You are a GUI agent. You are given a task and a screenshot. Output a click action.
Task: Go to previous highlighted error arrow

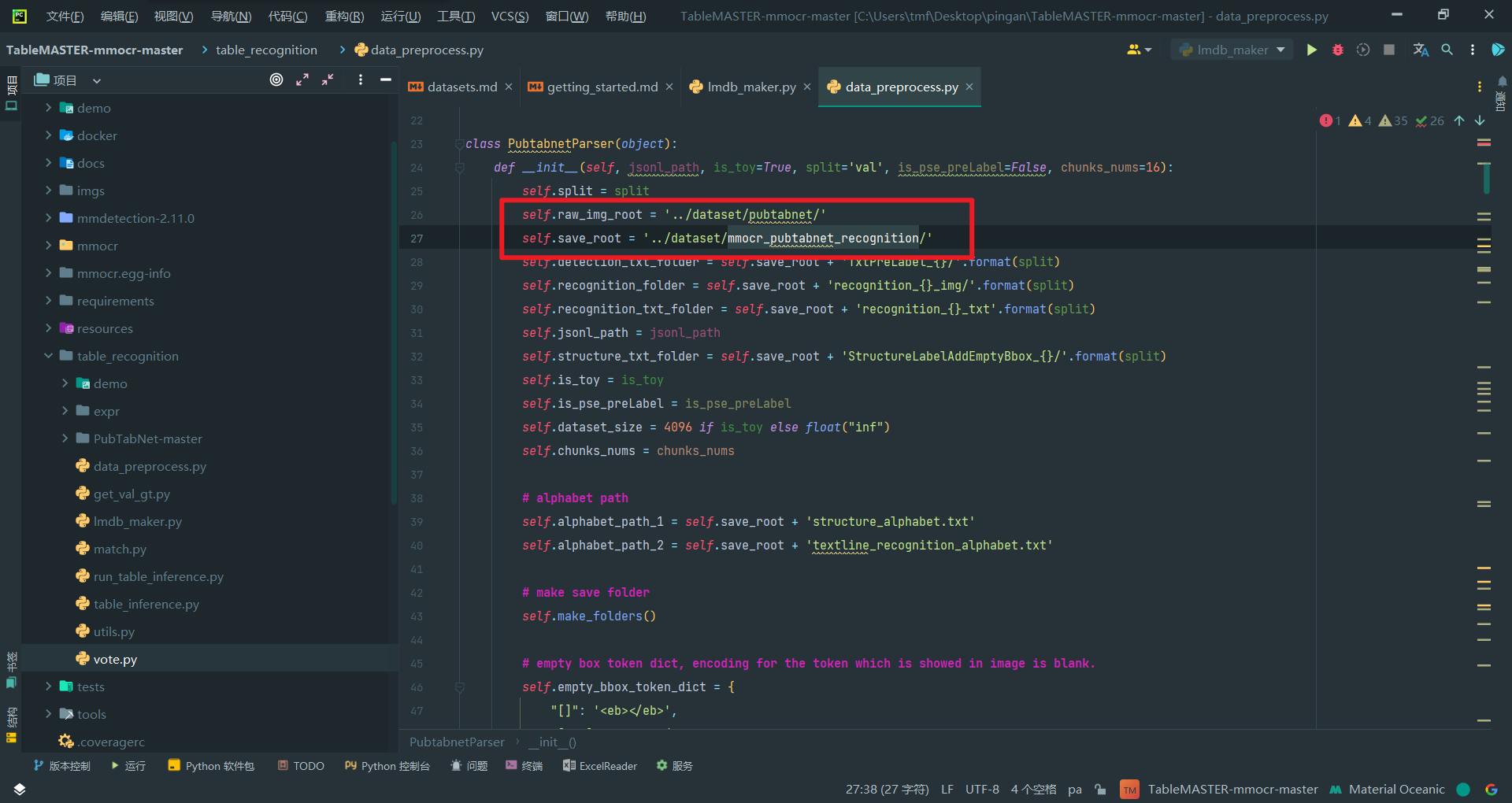pyautogui.click(x=1459, y=120)
